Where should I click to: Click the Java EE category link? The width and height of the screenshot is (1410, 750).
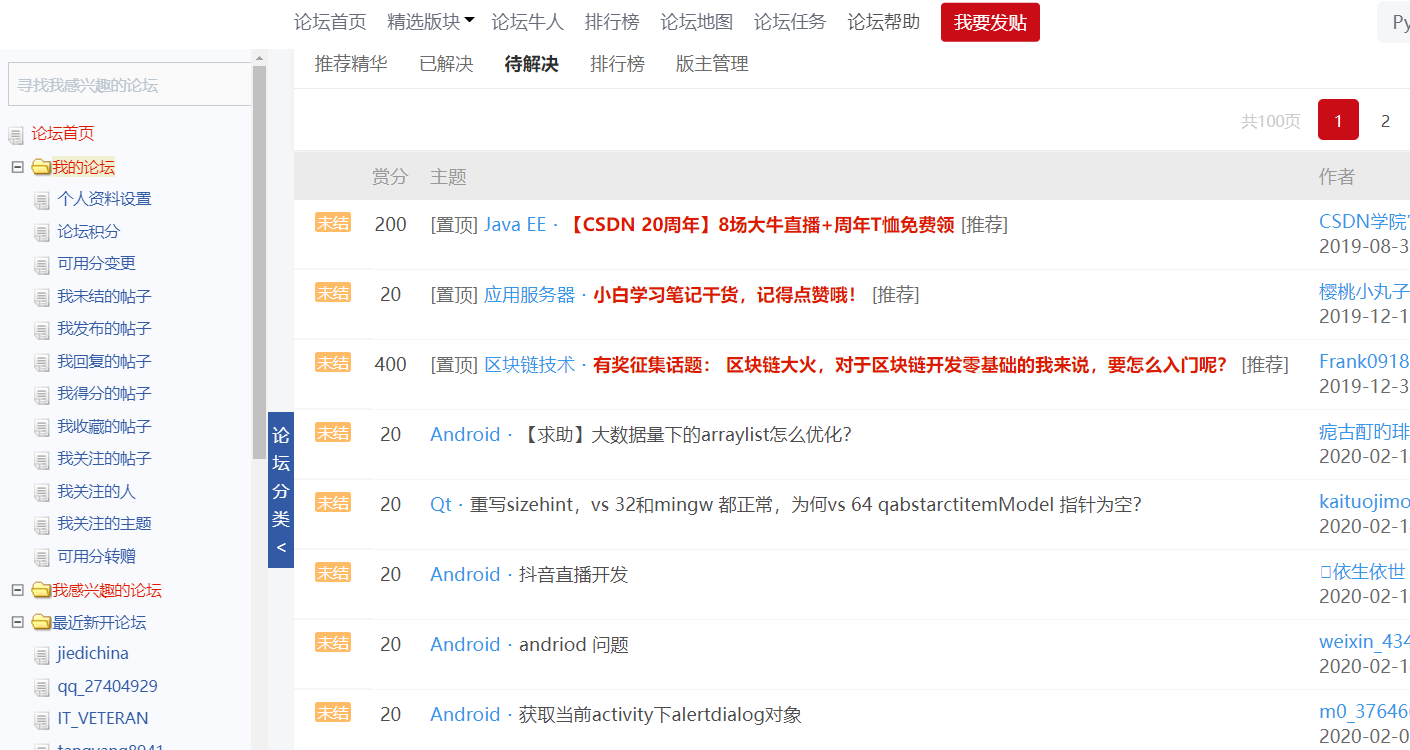point(515,225)
